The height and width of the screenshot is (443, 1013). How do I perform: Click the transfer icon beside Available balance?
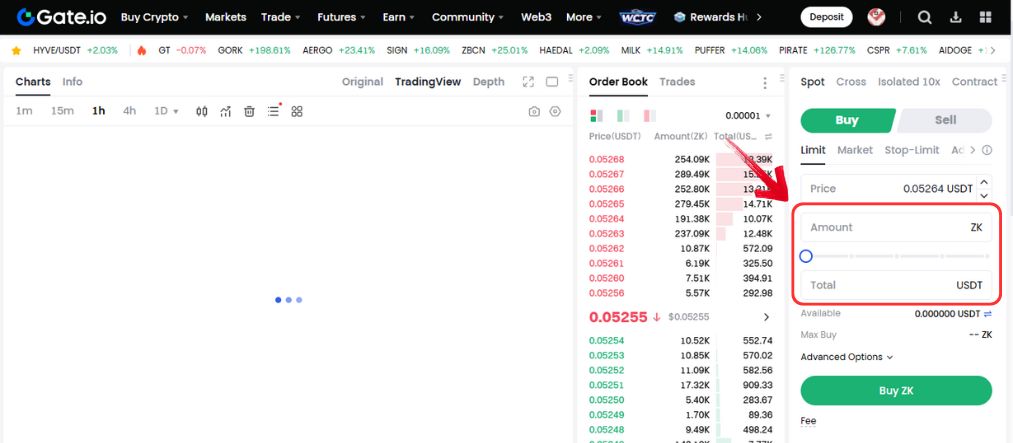(987, 314)
